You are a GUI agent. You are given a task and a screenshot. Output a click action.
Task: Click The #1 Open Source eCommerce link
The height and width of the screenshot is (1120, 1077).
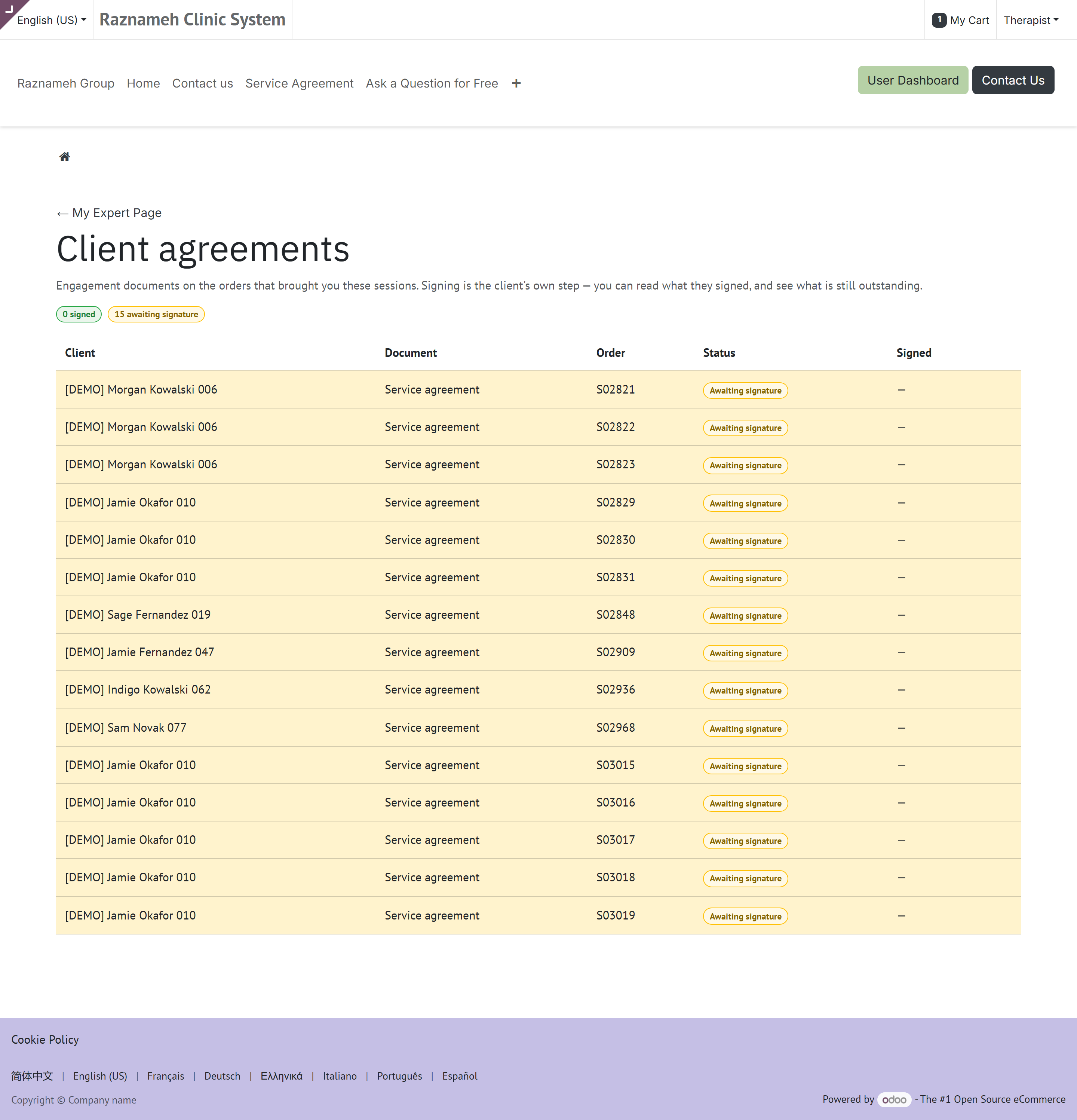pyautogui.click(x=992, y=1099)
